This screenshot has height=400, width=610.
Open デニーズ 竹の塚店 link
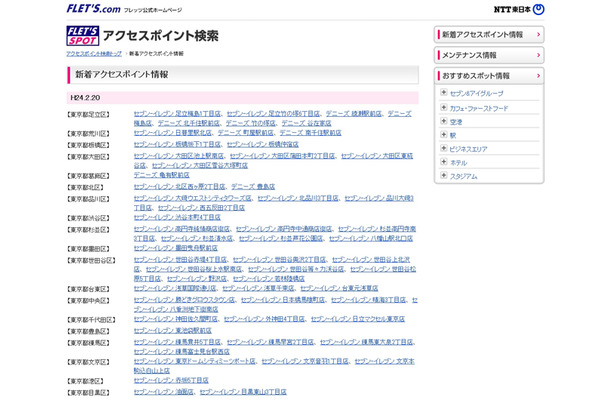[x=250, y=123]
